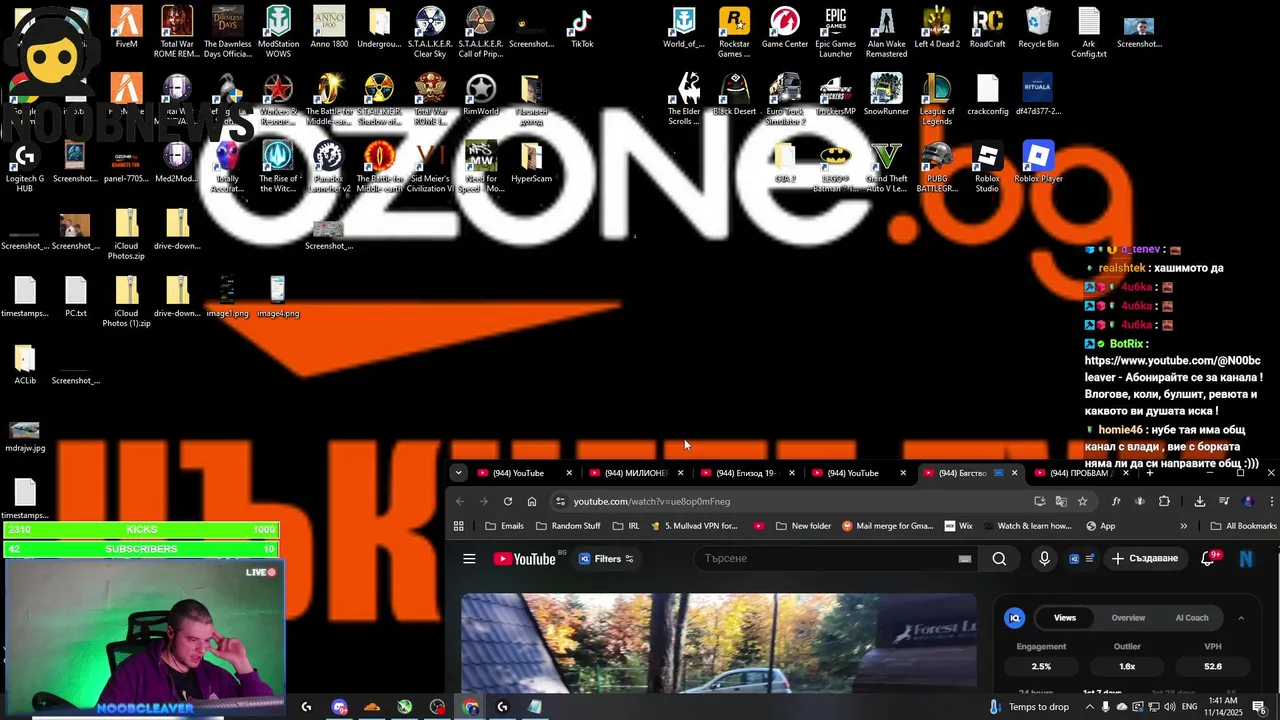Open YouTube account avatar menu
The width and height of the screenshot is (1280, 720).
coord(1246,559)
